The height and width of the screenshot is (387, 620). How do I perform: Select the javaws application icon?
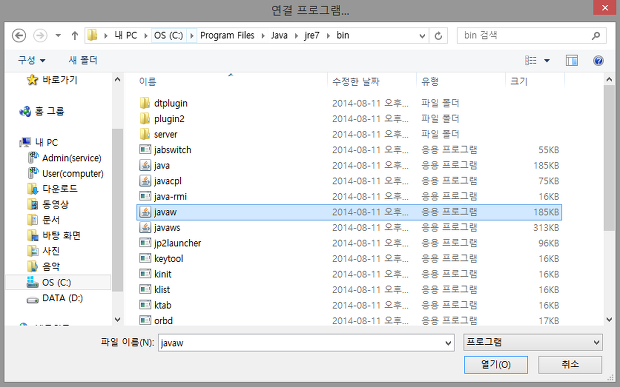pyautogui.click(x=145, y=227)
